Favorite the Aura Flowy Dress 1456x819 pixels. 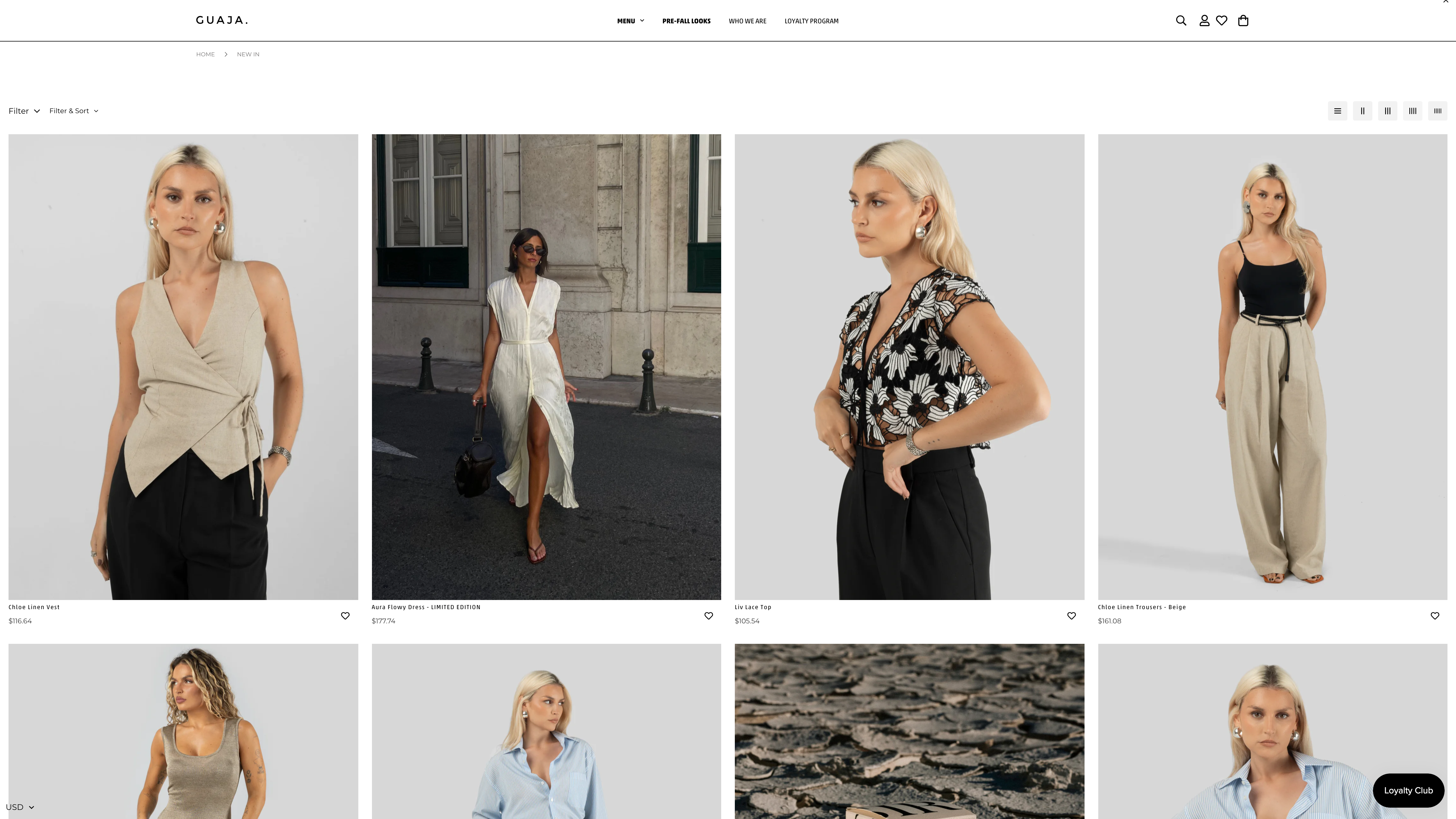point(708,615)
